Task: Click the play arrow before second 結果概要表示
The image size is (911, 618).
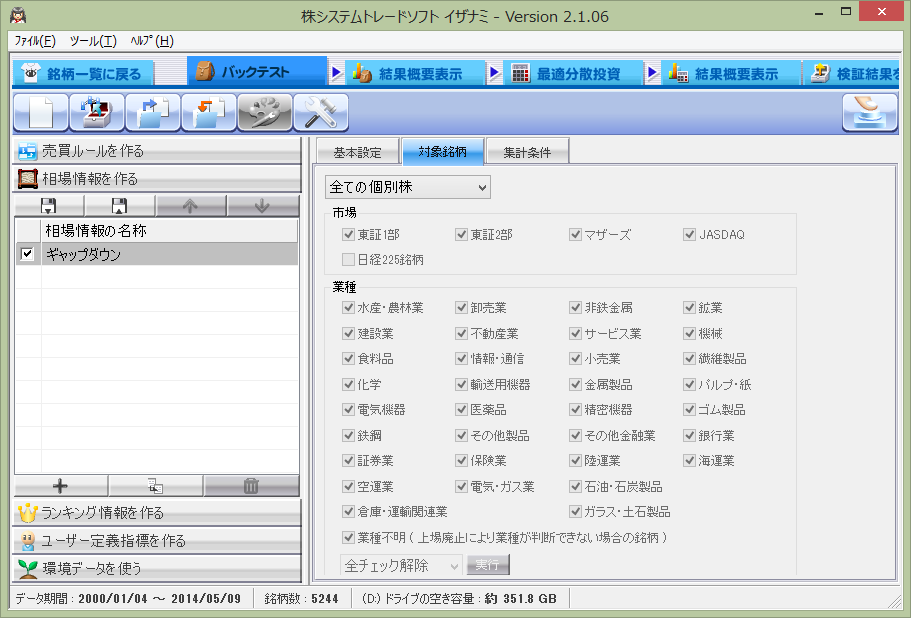Action: (x=652, y=73)
